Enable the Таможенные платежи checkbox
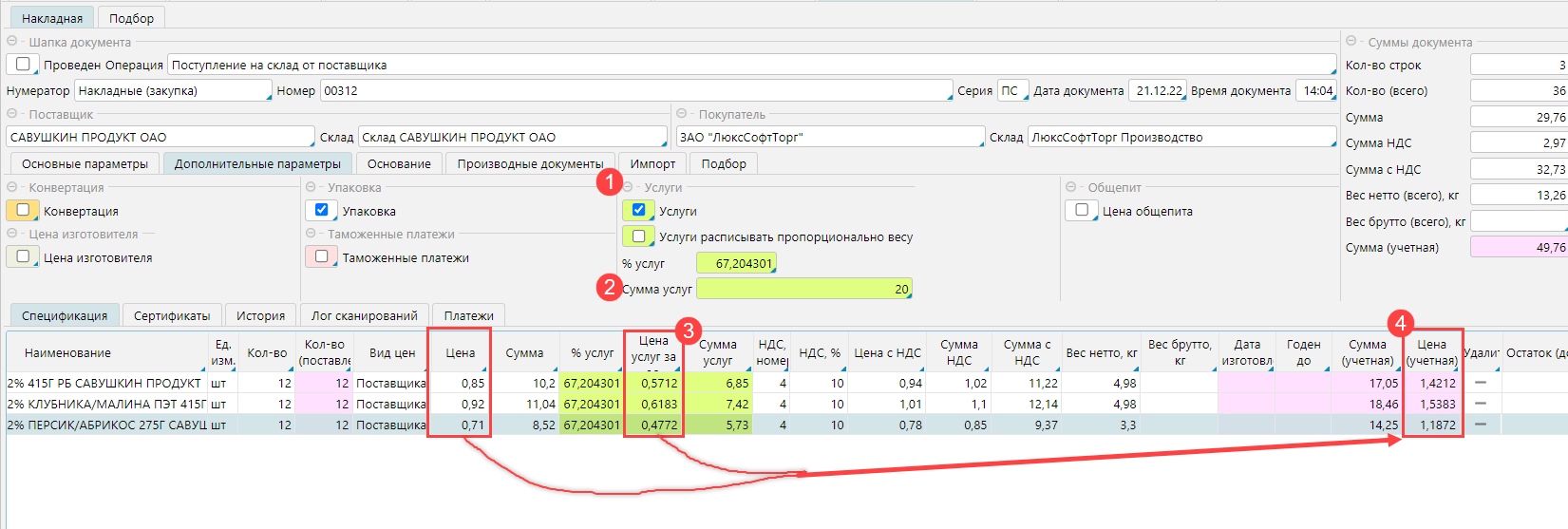 point(322,256)
